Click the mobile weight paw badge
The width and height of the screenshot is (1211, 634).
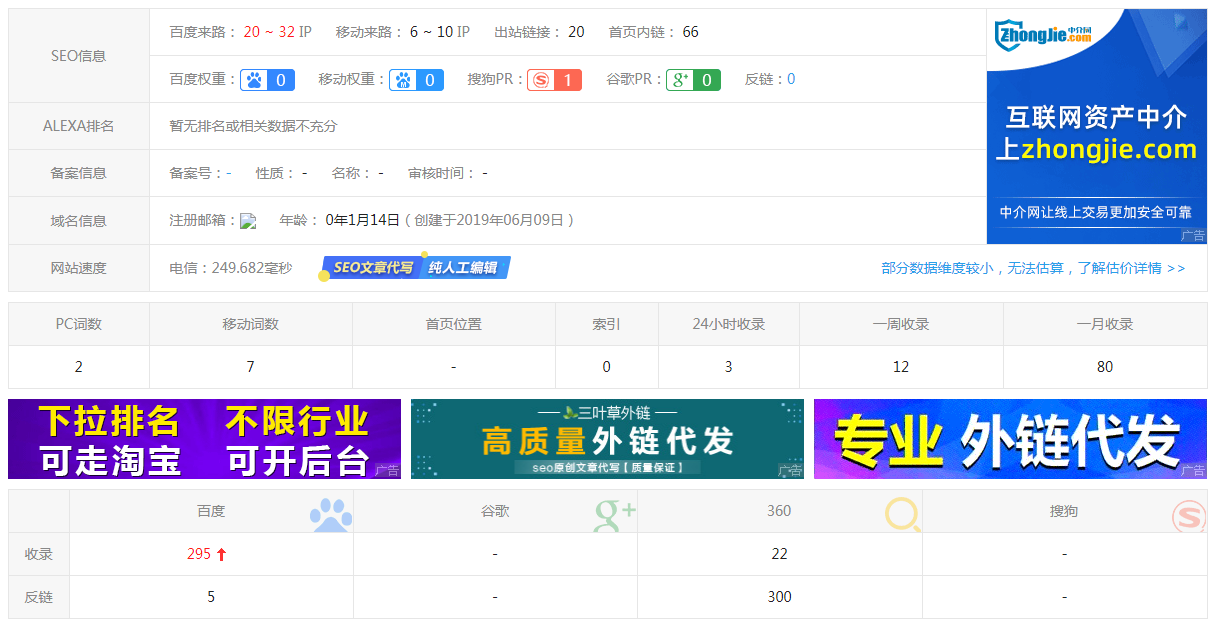pyautogui.click(x=416, y=80)
